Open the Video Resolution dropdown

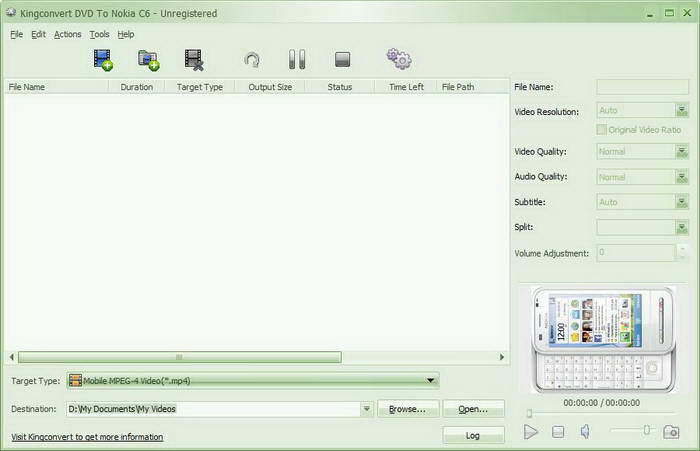click(x=681, y=111)
